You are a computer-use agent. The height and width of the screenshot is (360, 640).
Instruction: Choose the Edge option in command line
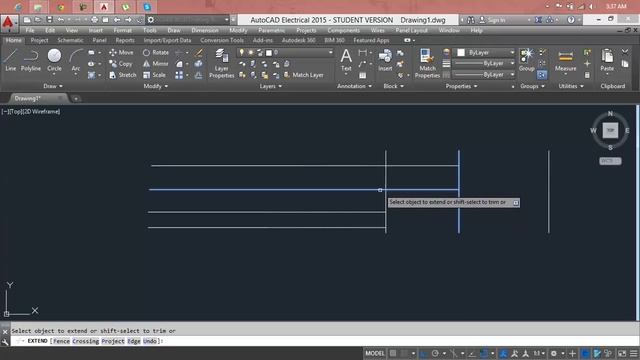(x=134, y=341)
